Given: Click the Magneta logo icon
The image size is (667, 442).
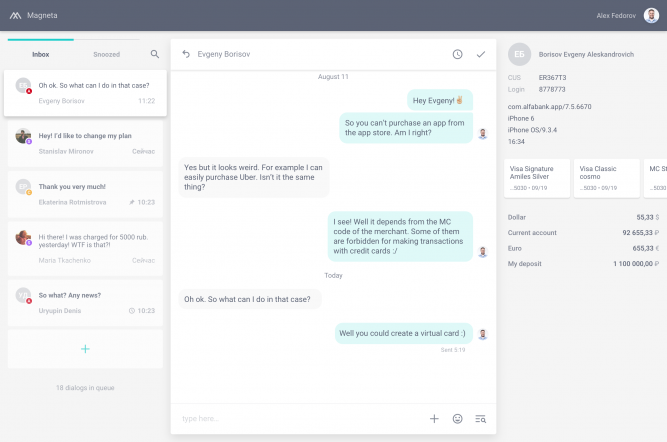Looking at the screenshot, I should (17, 15).
